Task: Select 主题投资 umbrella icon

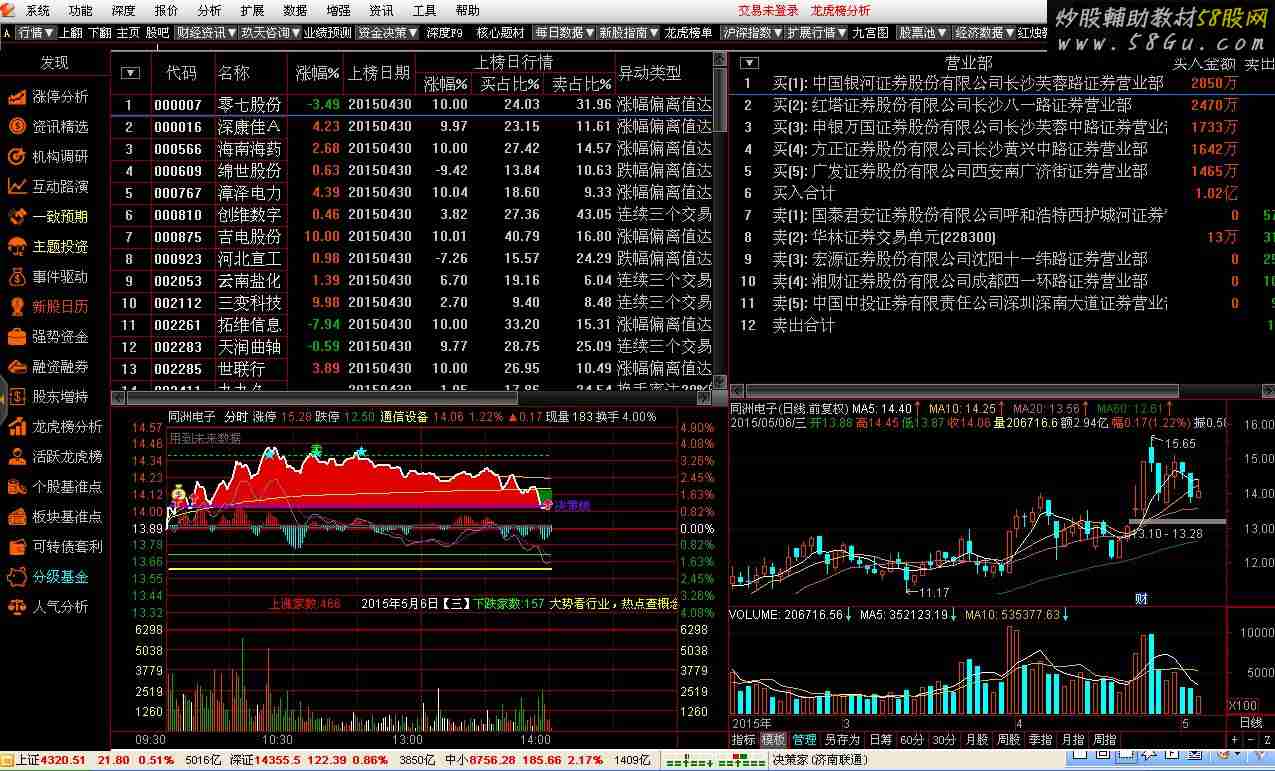Action: pos(16,247)
